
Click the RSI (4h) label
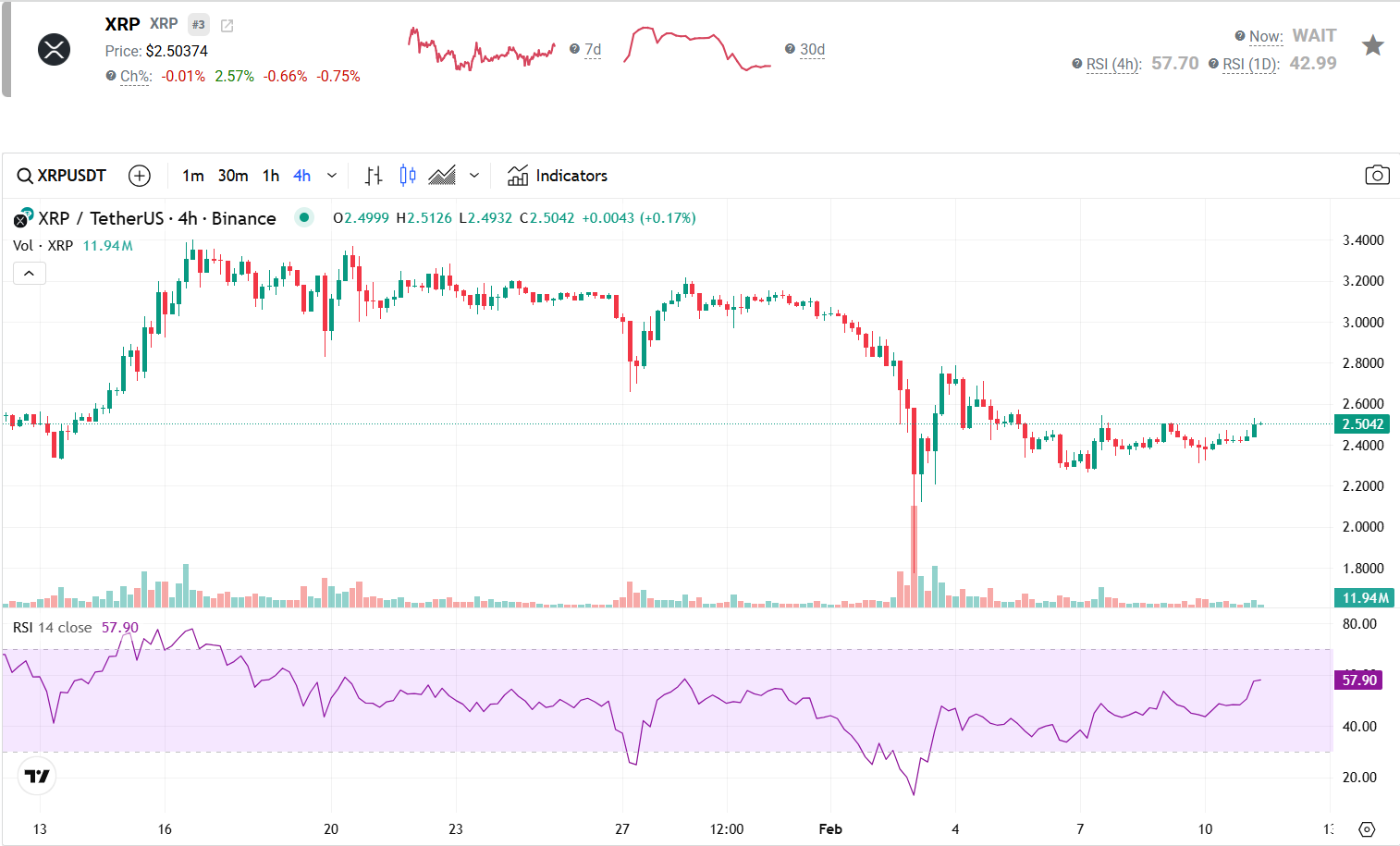coord(1113,64)
